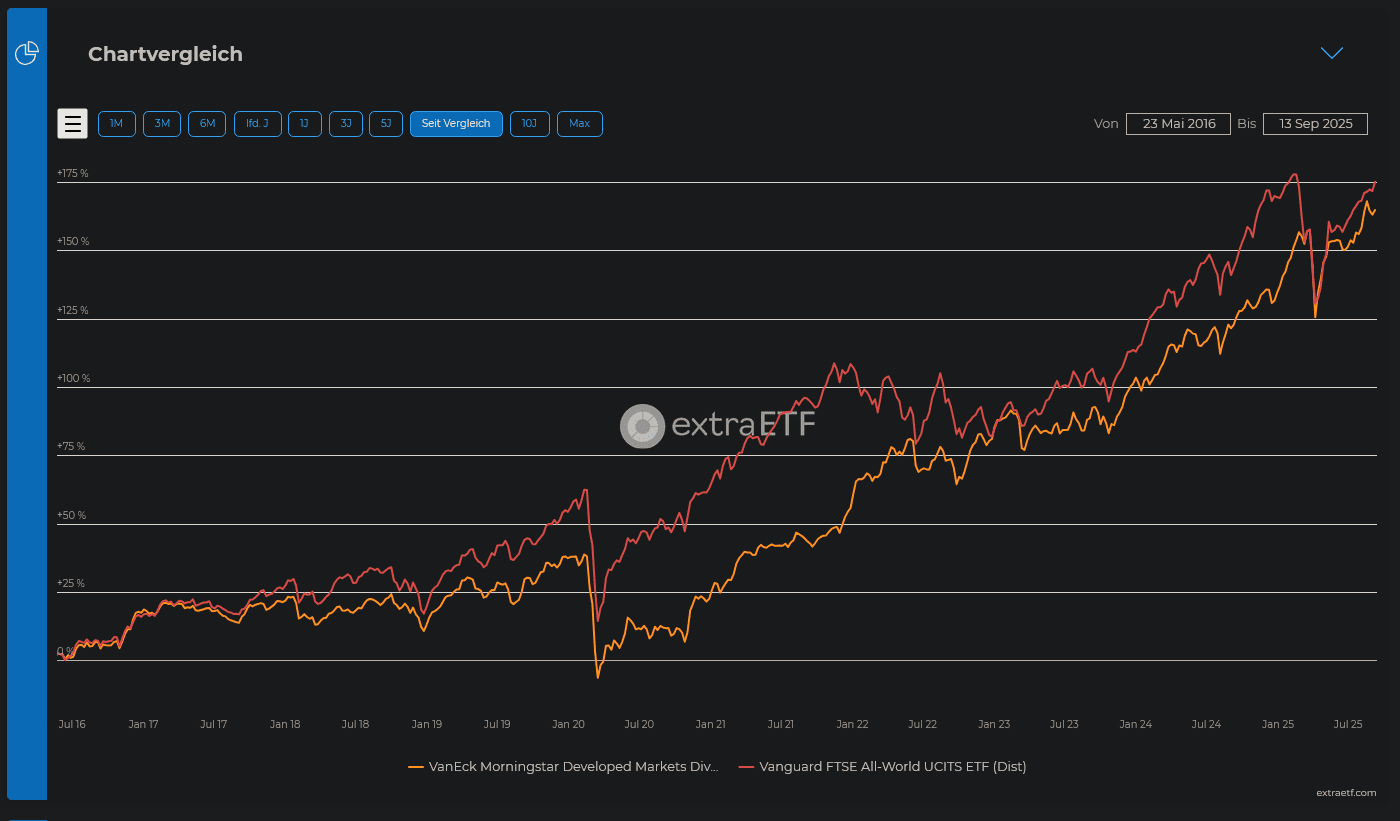
Task: Collapse the Chartvergleich section chevron
Action: (1331, 53)
